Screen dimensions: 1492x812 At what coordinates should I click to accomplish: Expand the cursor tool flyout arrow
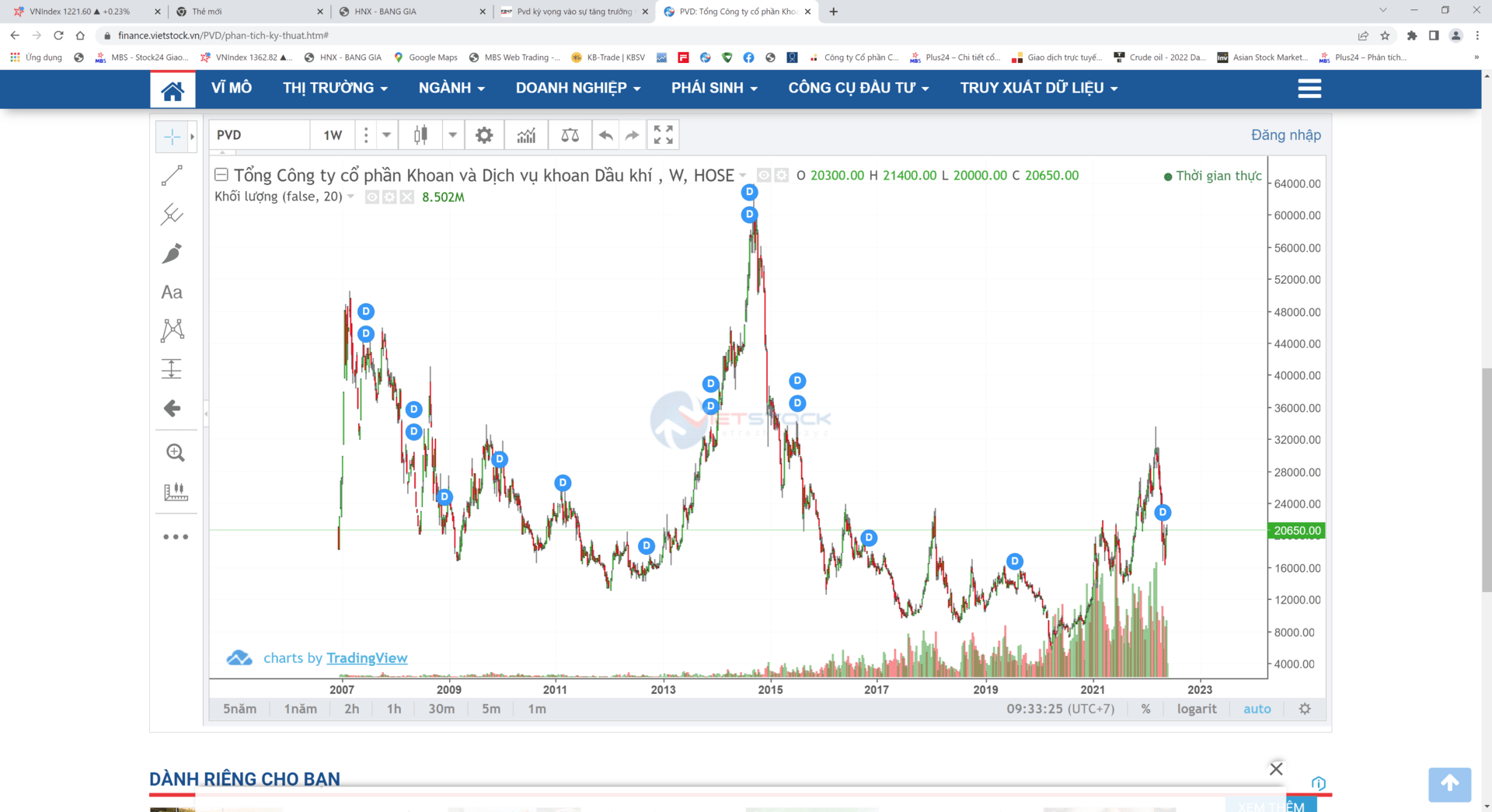coord(192,137)
